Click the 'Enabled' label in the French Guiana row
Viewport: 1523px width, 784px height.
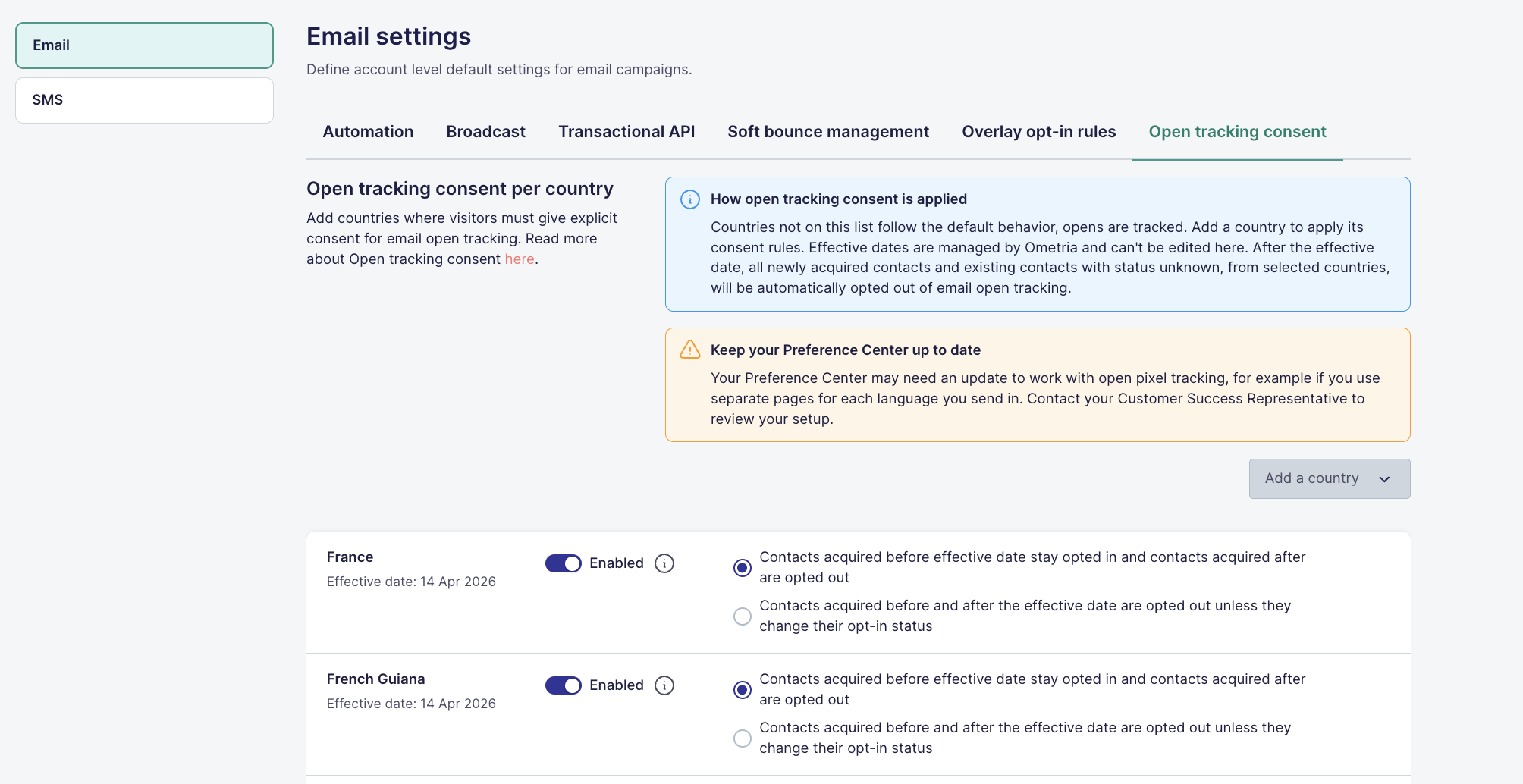pyautogui.click(x=616, y=685)
